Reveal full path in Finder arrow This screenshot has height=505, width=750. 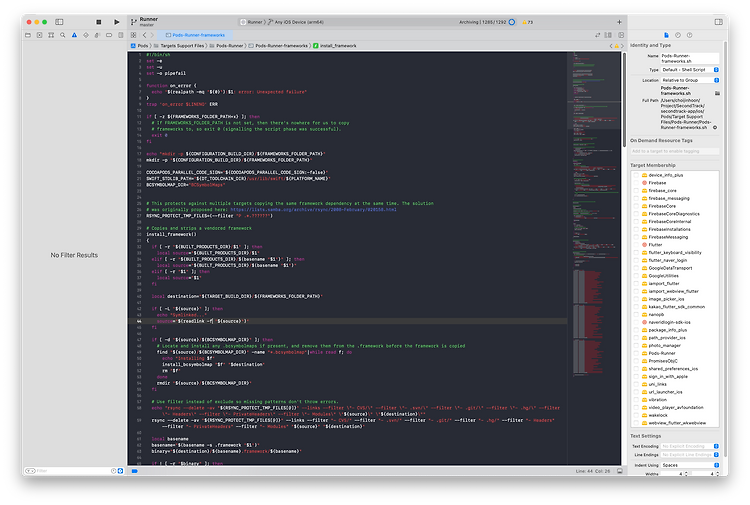point(715,128)
